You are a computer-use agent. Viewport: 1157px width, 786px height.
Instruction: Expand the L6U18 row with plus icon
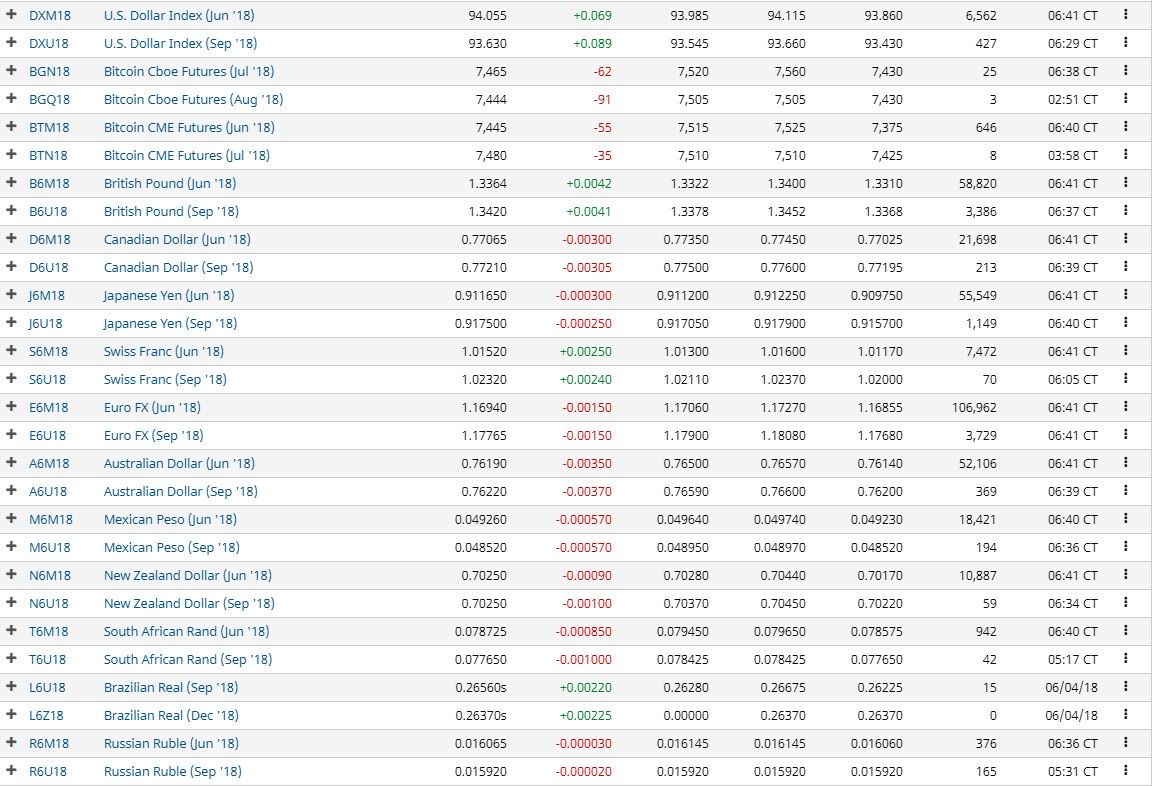[11, 686]
